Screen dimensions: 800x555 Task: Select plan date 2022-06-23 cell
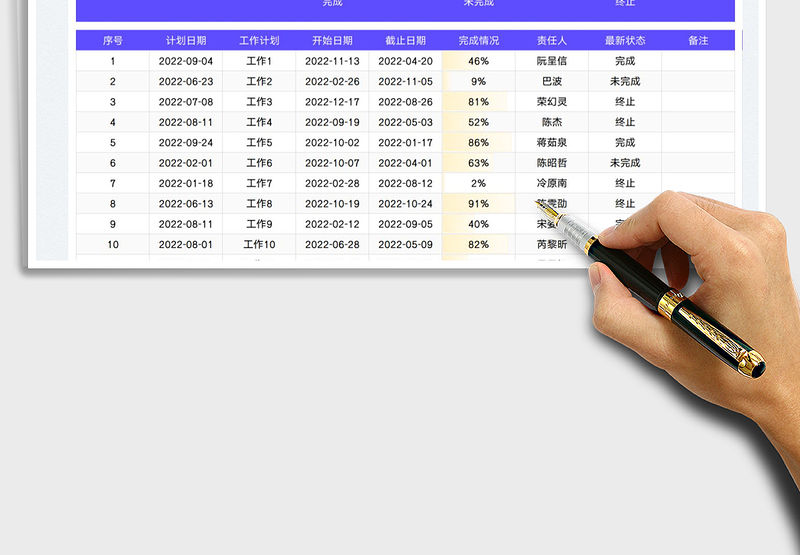pos(186,82)
